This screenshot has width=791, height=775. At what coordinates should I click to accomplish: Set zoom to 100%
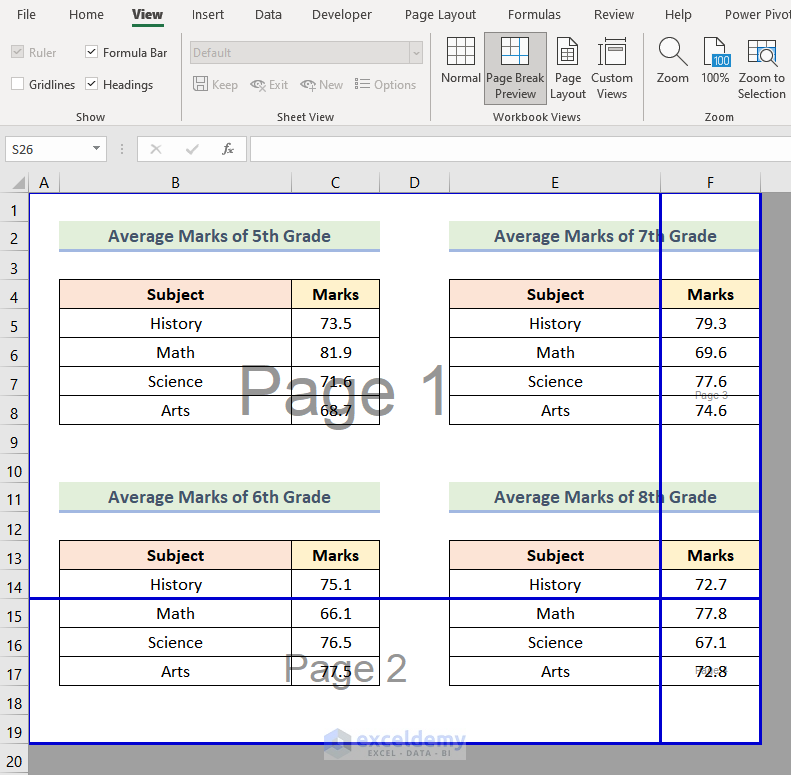coord(715,62)
